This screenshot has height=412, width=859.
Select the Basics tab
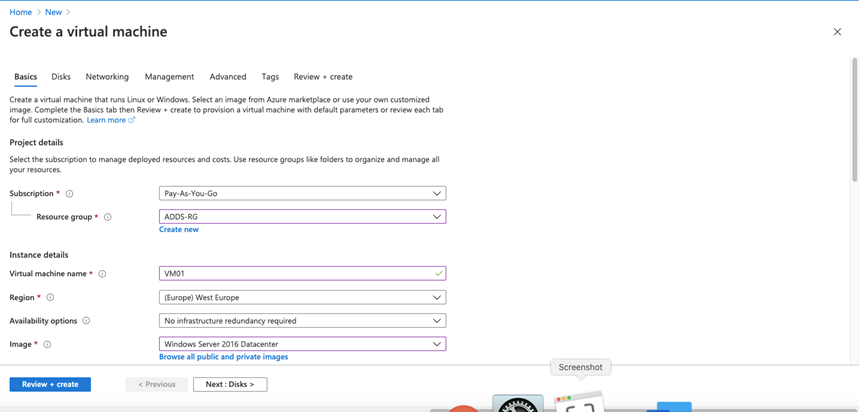coord(26,77)
